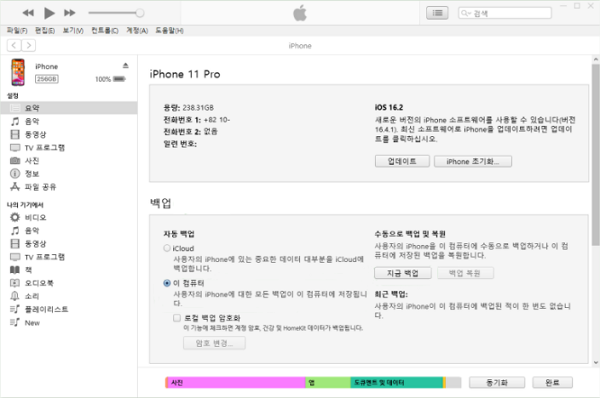Go forward with the right arrow

(x=29, y=46)
